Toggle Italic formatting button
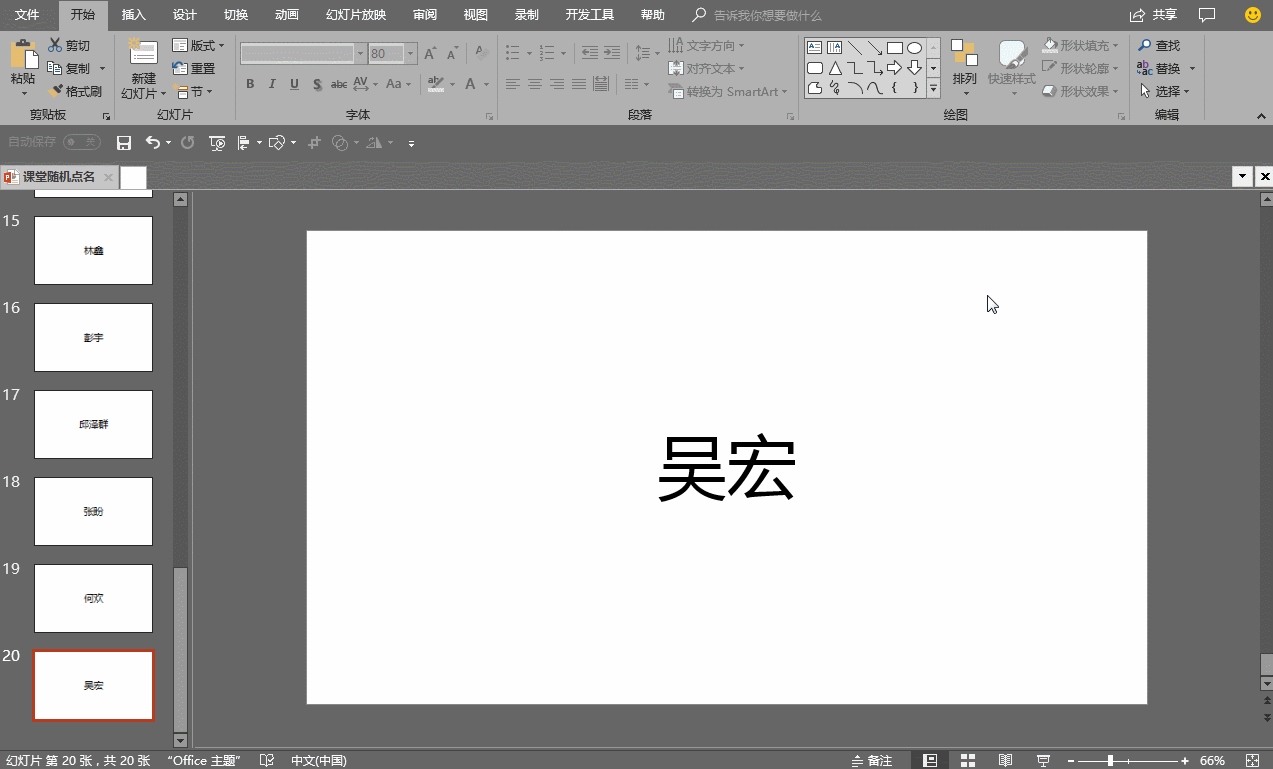Viewport: 1273px width, 769px height. pos(272,84)
